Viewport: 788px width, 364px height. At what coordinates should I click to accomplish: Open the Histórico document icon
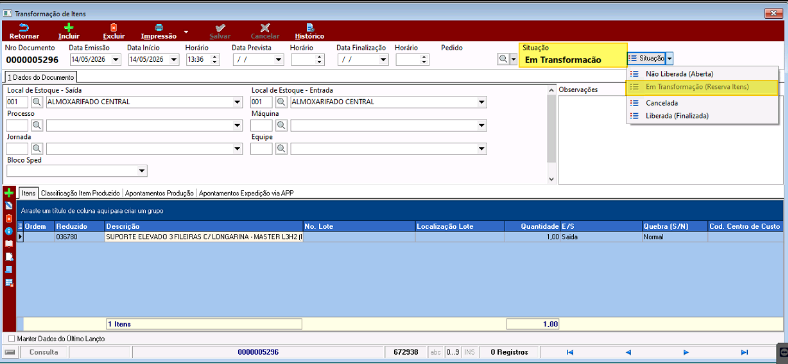tap(310, 28)
